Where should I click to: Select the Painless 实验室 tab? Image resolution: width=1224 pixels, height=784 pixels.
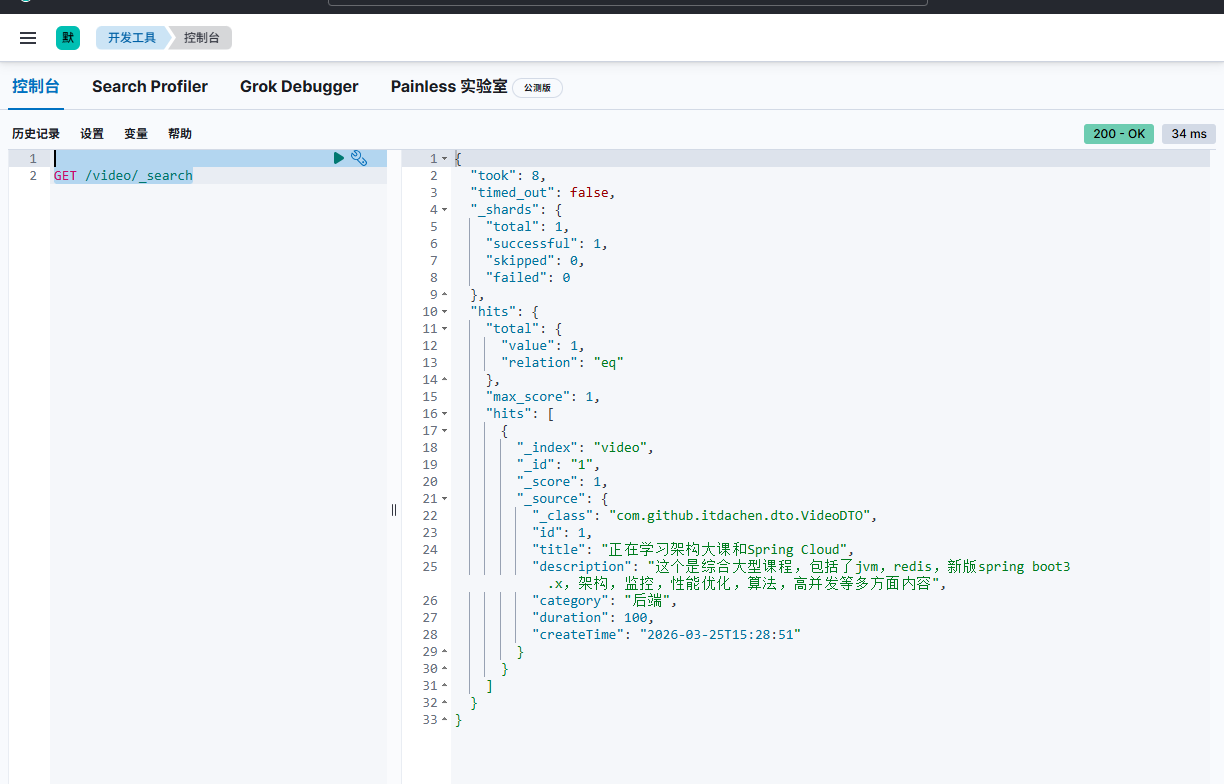(449, 87)
